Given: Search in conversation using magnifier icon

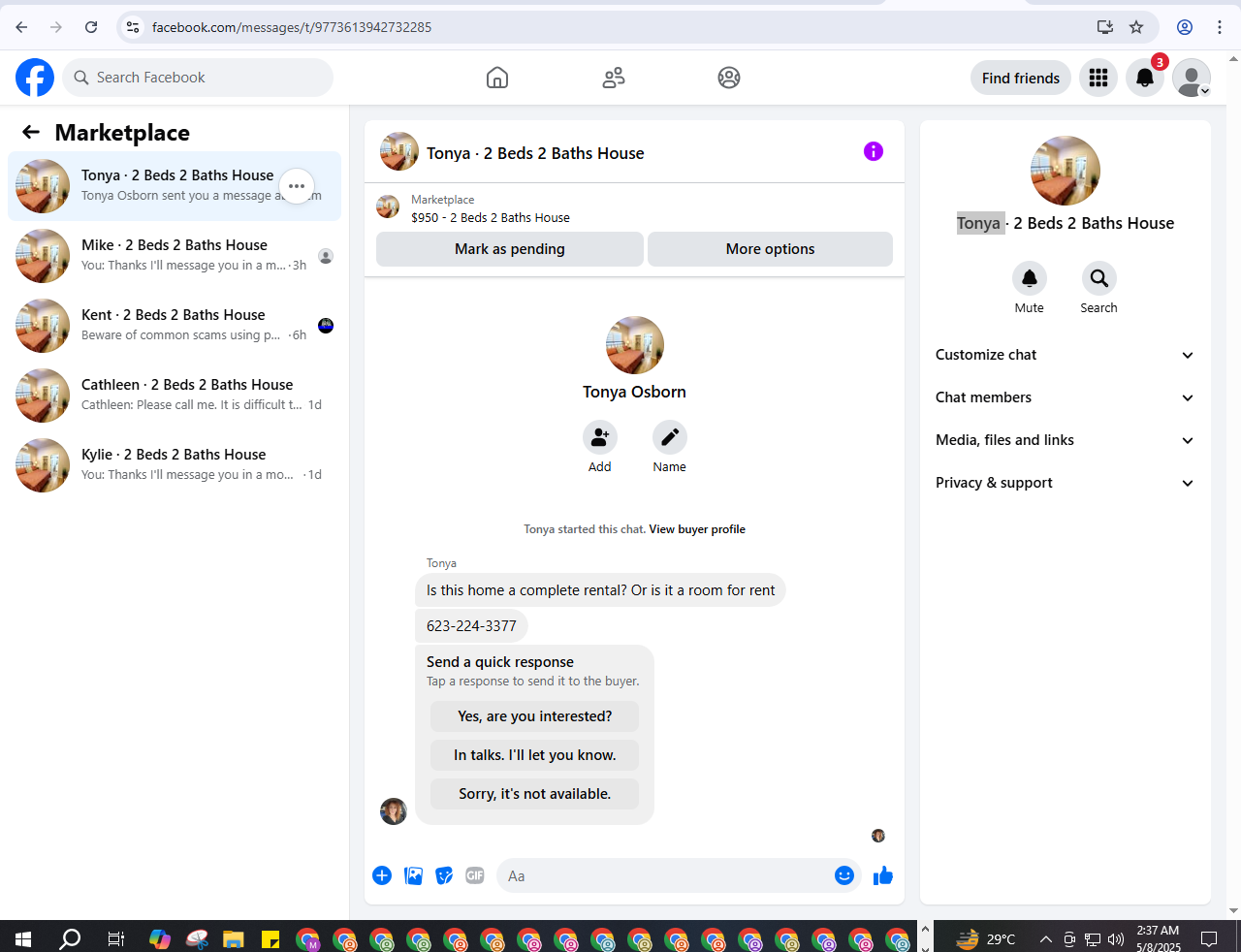Looking at the screenshot, I should [x=1099, y=278].
